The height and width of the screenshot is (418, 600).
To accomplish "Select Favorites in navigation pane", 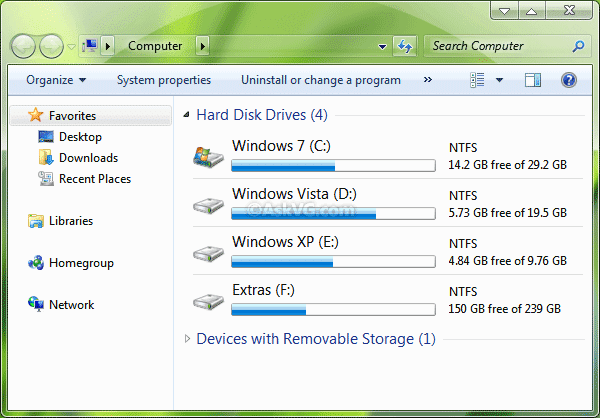I will pyautogui.click(x=91, y=116).
